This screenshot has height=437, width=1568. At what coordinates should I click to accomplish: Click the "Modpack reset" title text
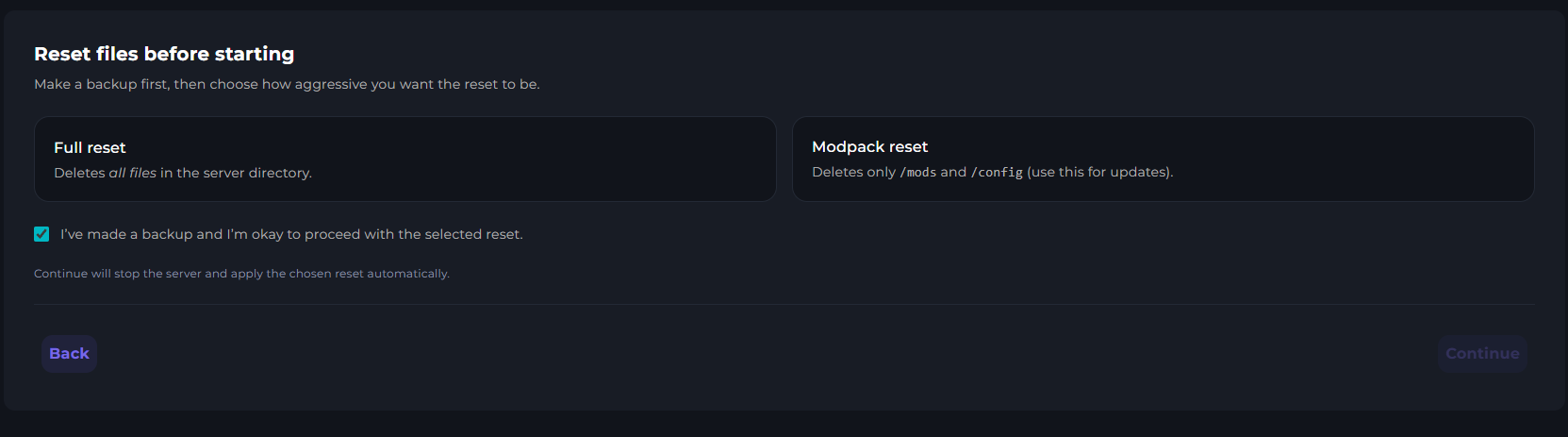point(869,146)
